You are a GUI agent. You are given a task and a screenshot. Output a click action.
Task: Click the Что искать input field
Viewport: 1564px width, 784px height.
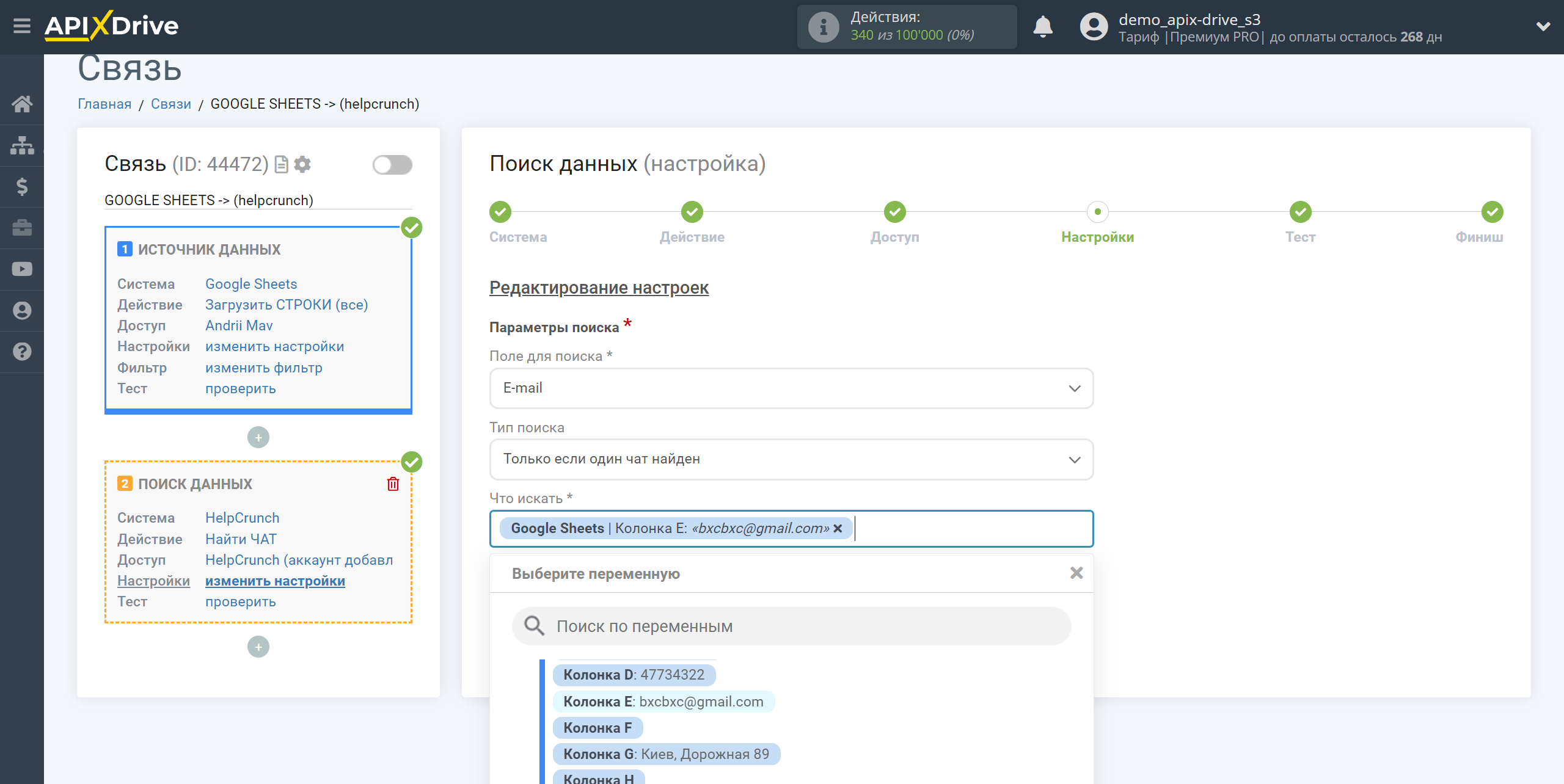pyautogui.click(x=791, y=529)
